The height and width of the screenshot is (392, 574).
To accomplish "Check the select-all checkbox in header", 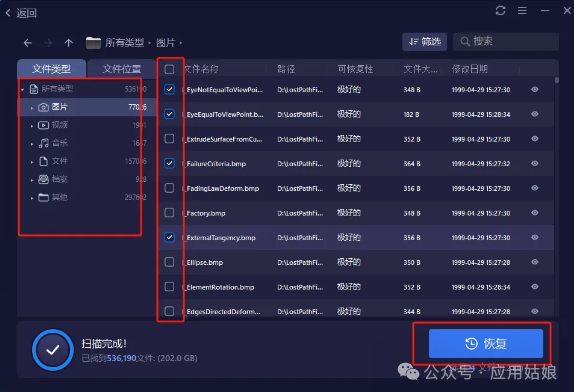I will coord(169,69).
